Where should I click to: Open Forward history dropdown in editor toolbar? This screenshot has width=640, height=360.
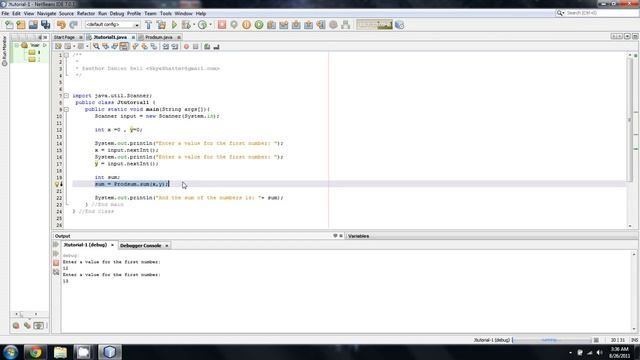pyautogui.click(x=87, y=47)
